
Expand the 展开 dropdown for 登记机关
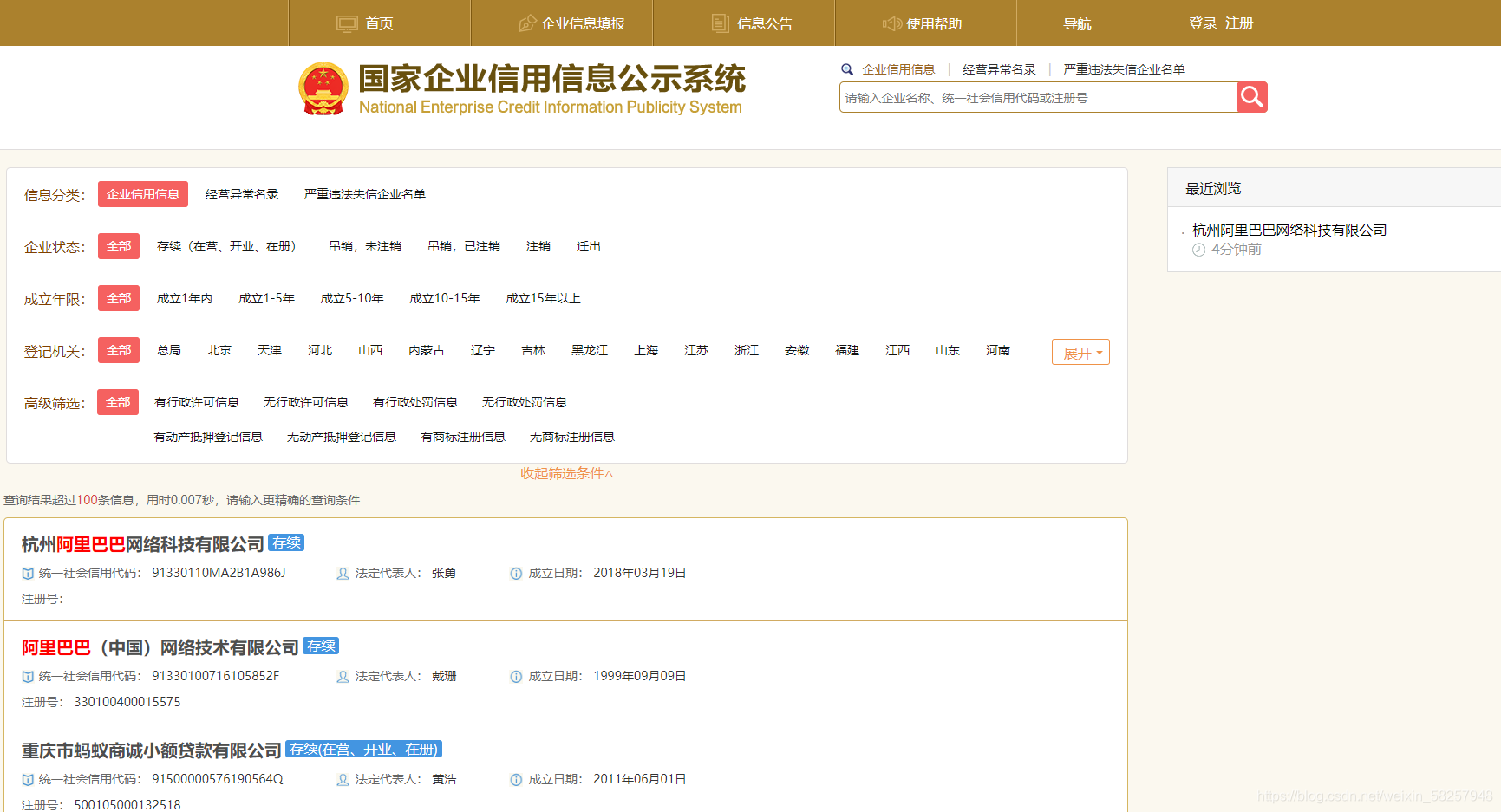click(1080, 352)
